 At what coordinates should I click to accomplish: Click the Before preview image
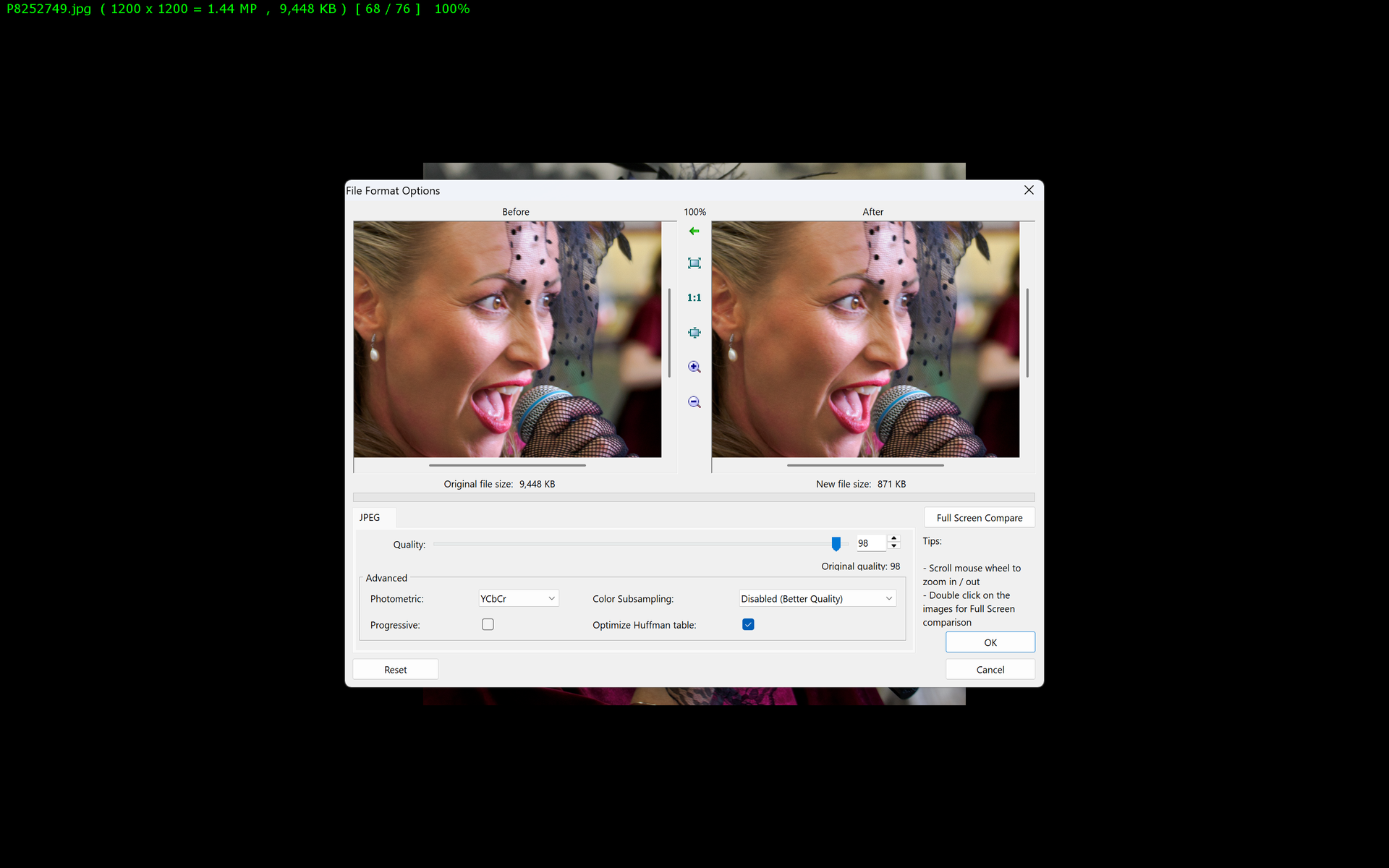pos(507,340)
